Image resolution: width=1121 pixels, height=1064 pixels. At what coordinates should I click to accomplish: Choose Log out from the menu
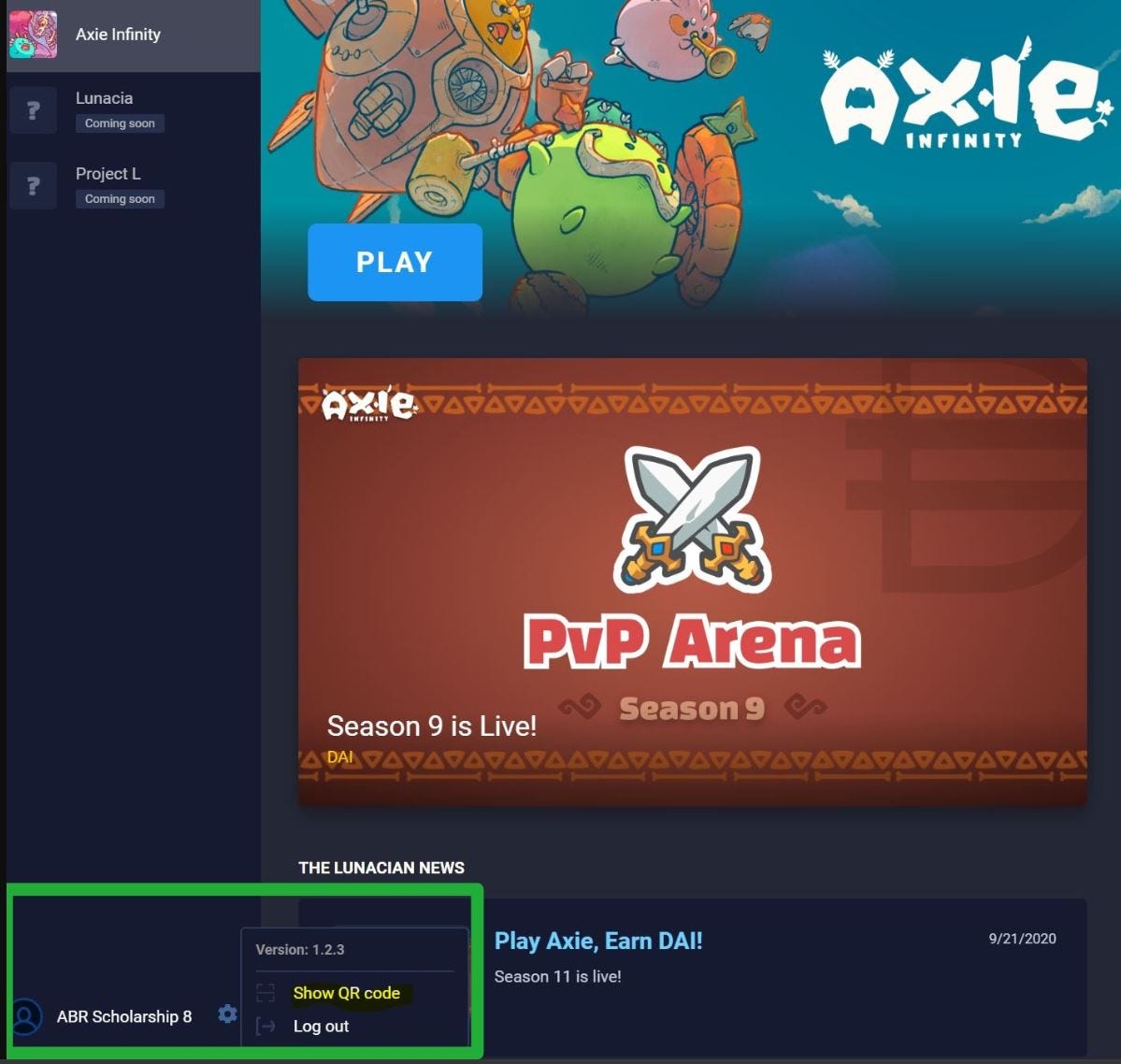321,1026
